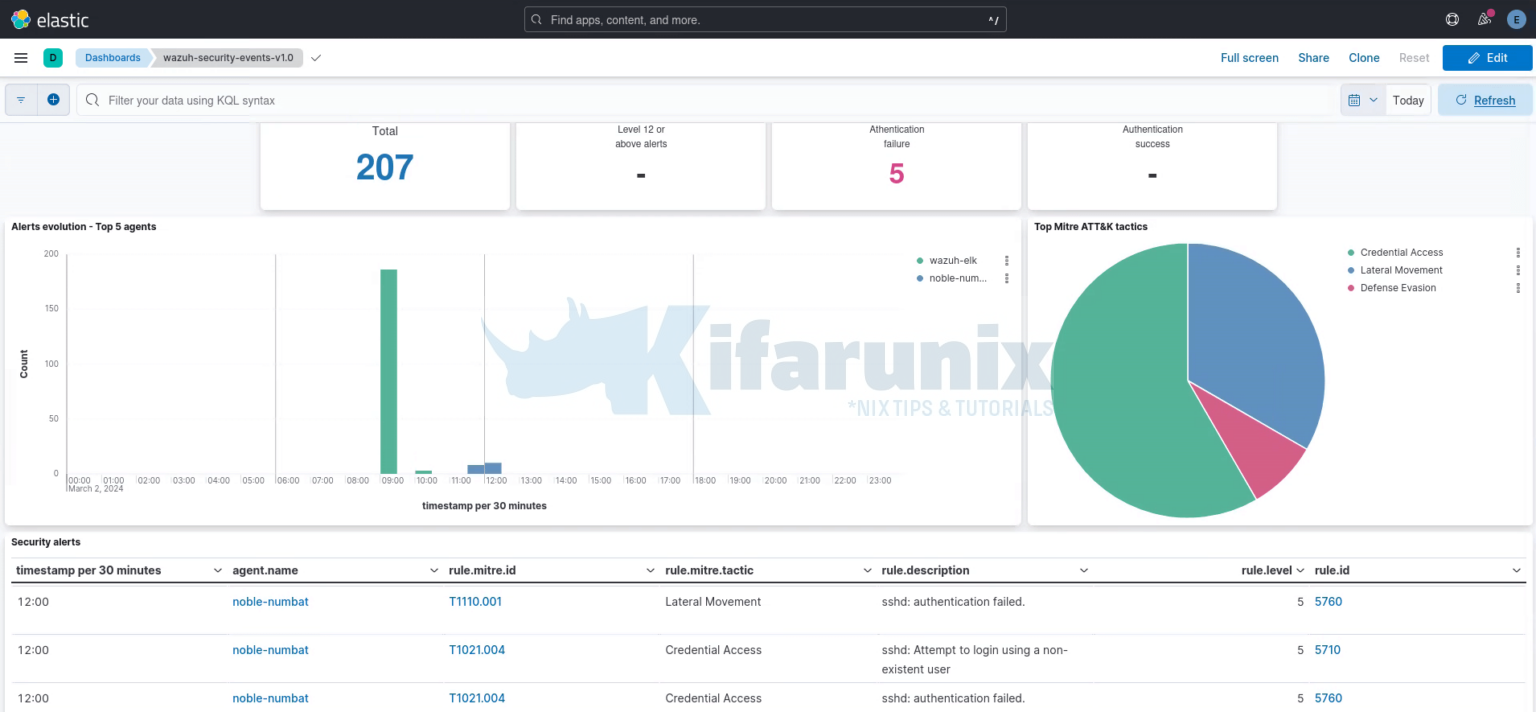Toggle Defense Evasion in the pie legend
This screenshot has height=712, width=1536.
coord(1397,287)
